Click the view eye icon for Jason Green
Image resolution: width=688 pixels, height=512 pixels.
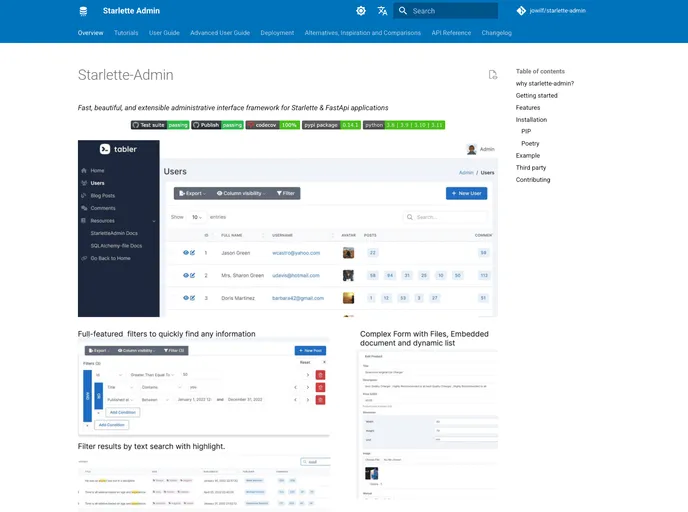[x=186, y=253]
